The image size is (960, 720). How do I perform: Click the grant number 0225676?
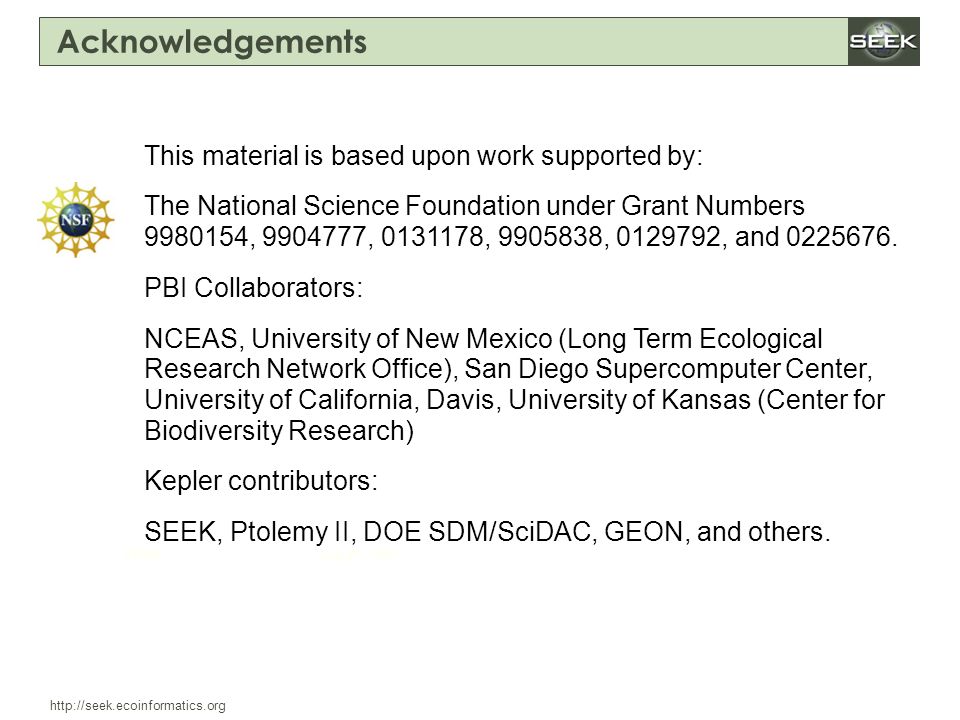[838, 236]
